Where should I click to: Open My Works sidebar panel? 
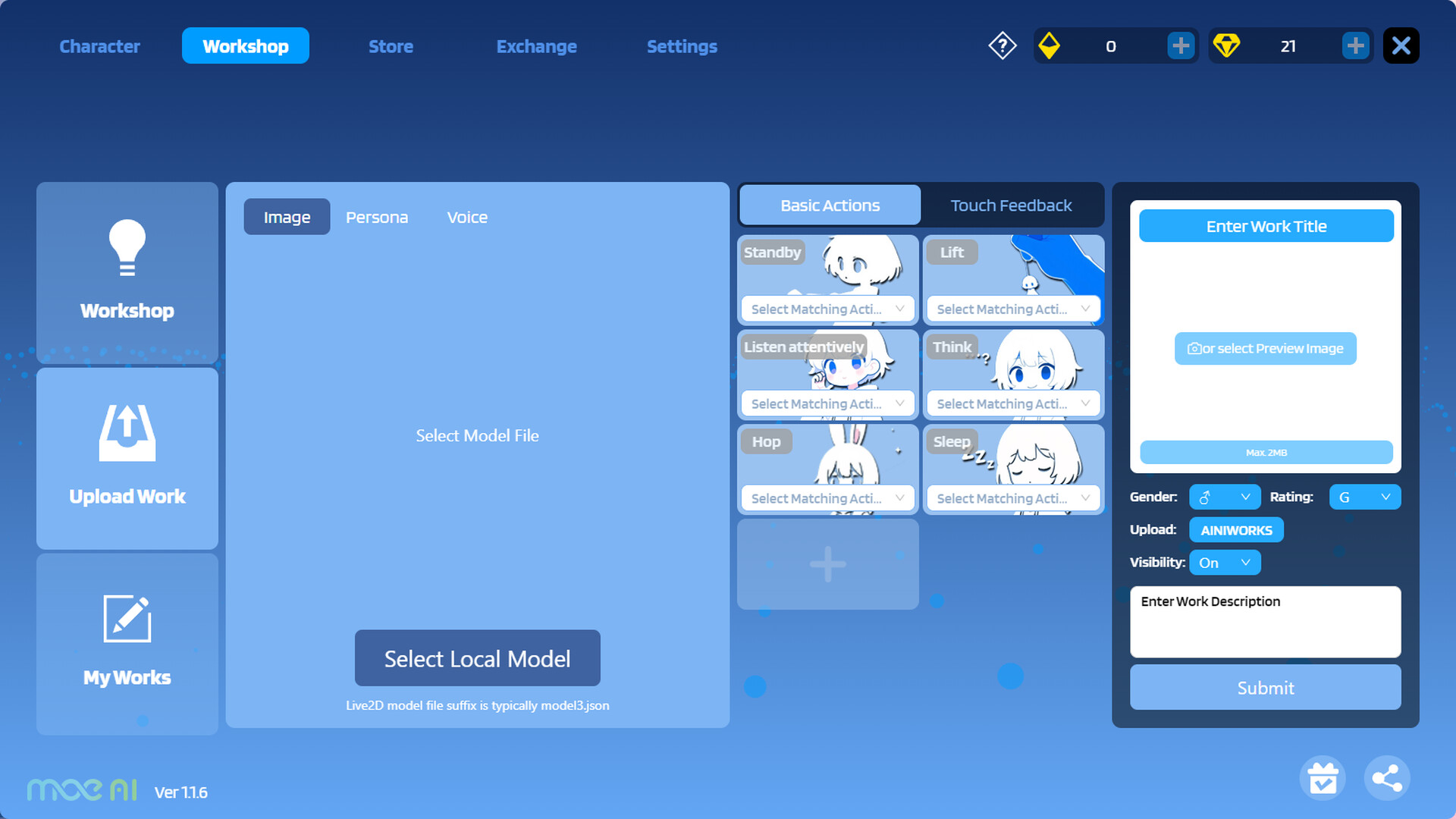click(x=127, y=643)
